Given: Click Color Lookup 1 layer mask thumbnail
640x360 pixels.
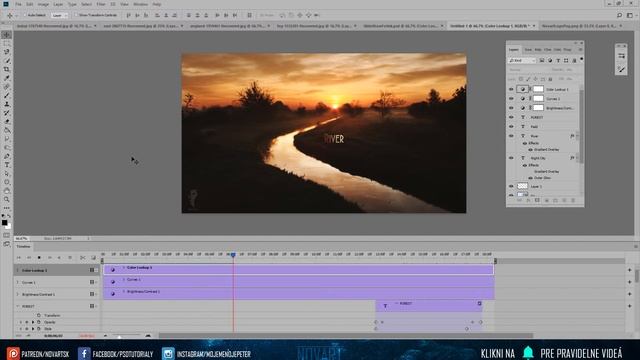Looking at the screenshot, I should pos(538,89).
